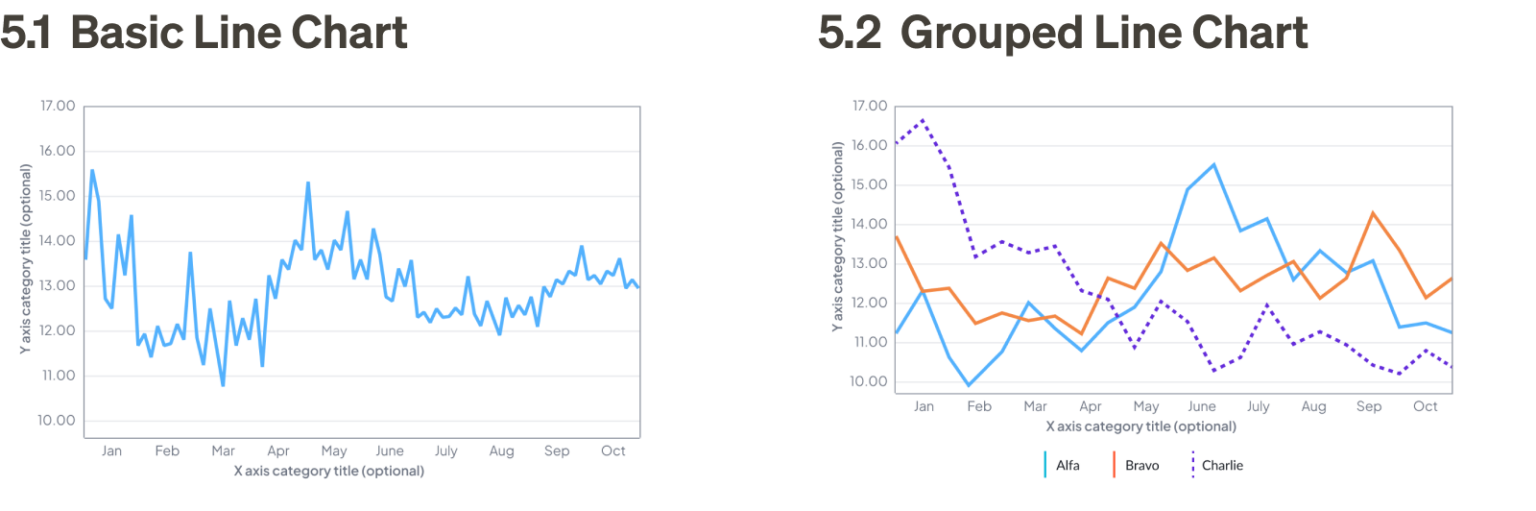Click the Jan label in Basic Line Chart
Viewport: 1536px width, 511px height.
tap(111, 451)
